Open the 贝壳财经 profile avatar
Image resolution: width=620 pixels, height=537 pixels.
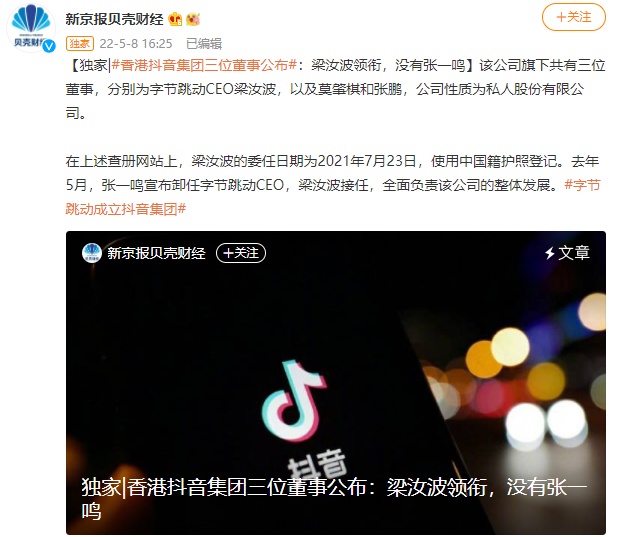coord(31,28)
